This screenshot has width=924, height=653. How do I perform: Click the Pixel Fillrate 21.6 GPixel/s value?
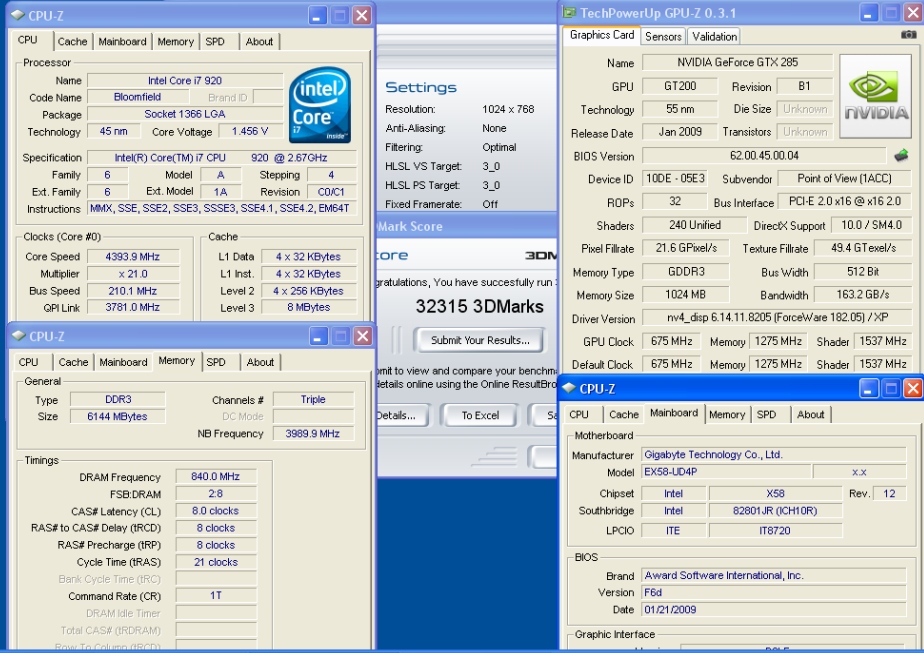coord(686,248)
